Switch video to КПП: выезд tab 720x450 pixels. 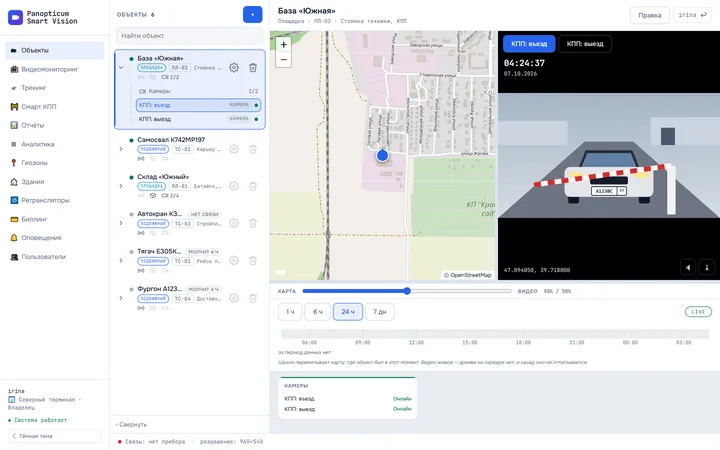click(x=585, y=44)
